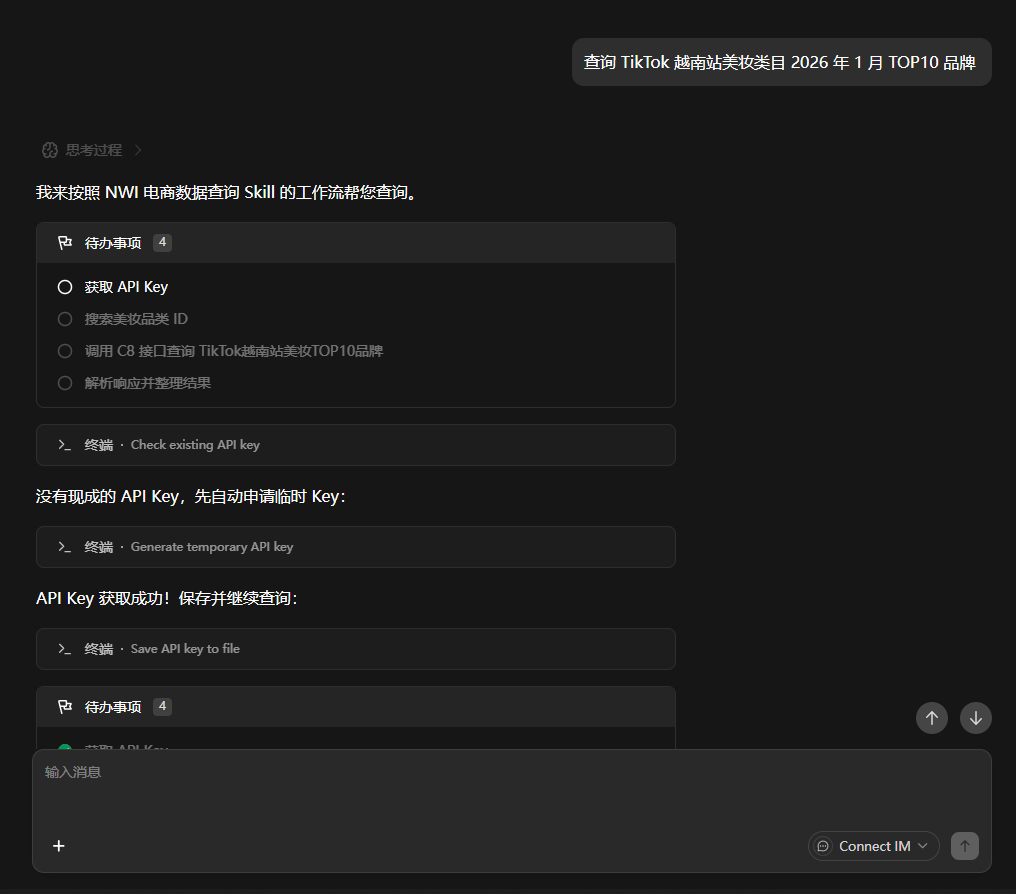Click the 搜索美妆品类 ID todo item text

click(x=136, y=319)
